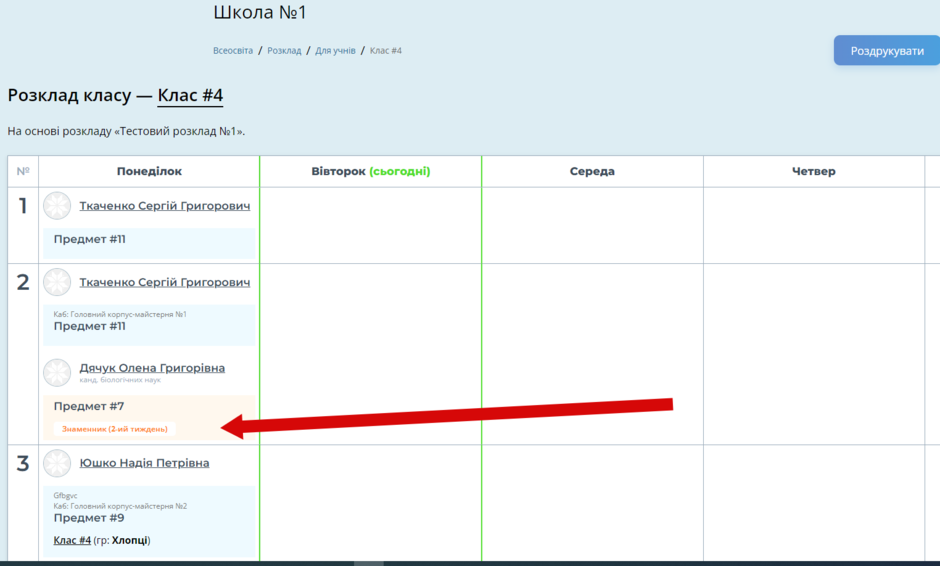Click the канд. біологічних наук subtitle
This screenshot has width=940, height=566.
coord(120,380)
